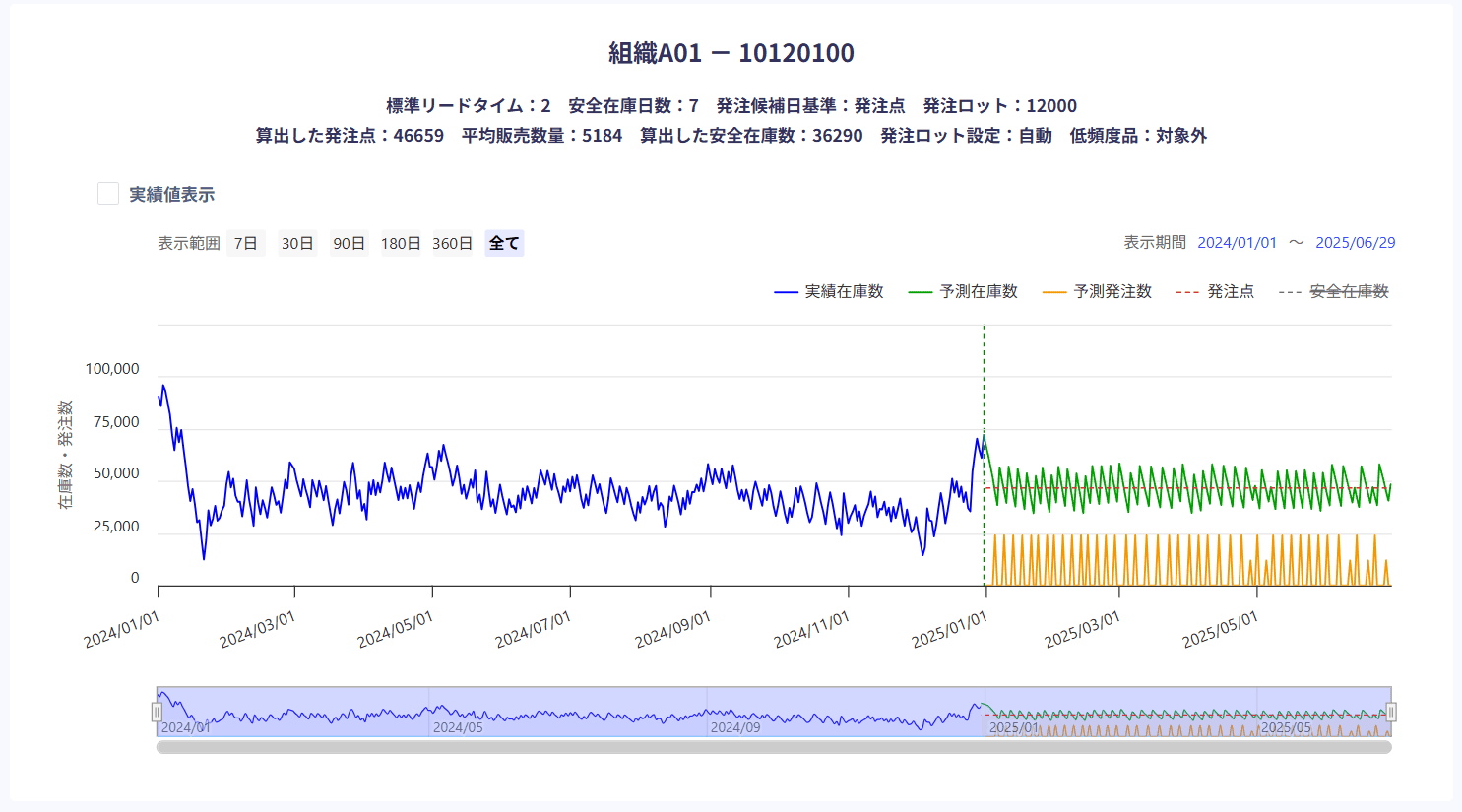Click the left range slider handle
The height and width of the screenshot is (812, 1462).
[x=157, y=712]
